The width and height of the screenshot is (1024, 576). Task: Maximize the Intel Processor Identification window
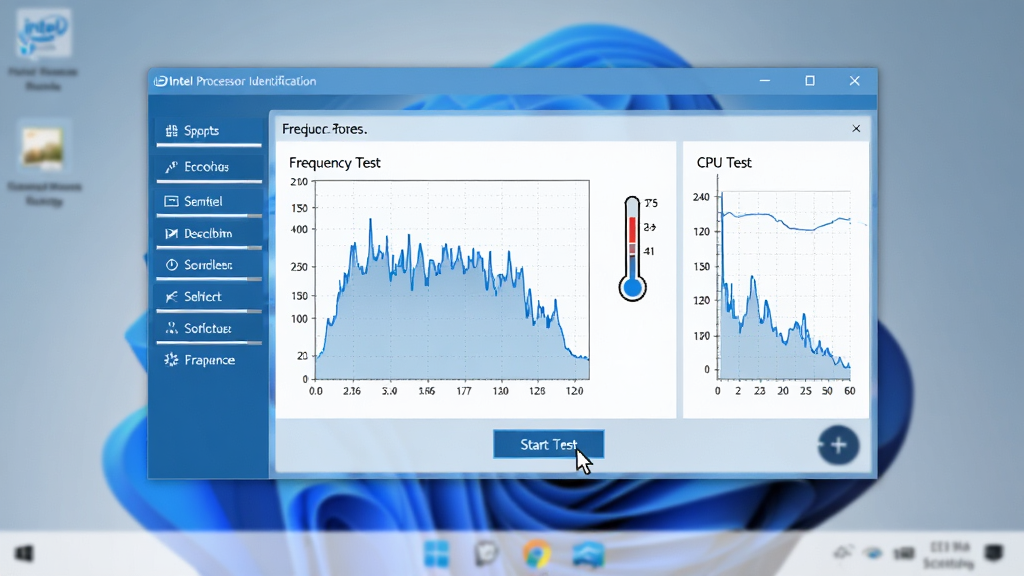pos(810,80)
